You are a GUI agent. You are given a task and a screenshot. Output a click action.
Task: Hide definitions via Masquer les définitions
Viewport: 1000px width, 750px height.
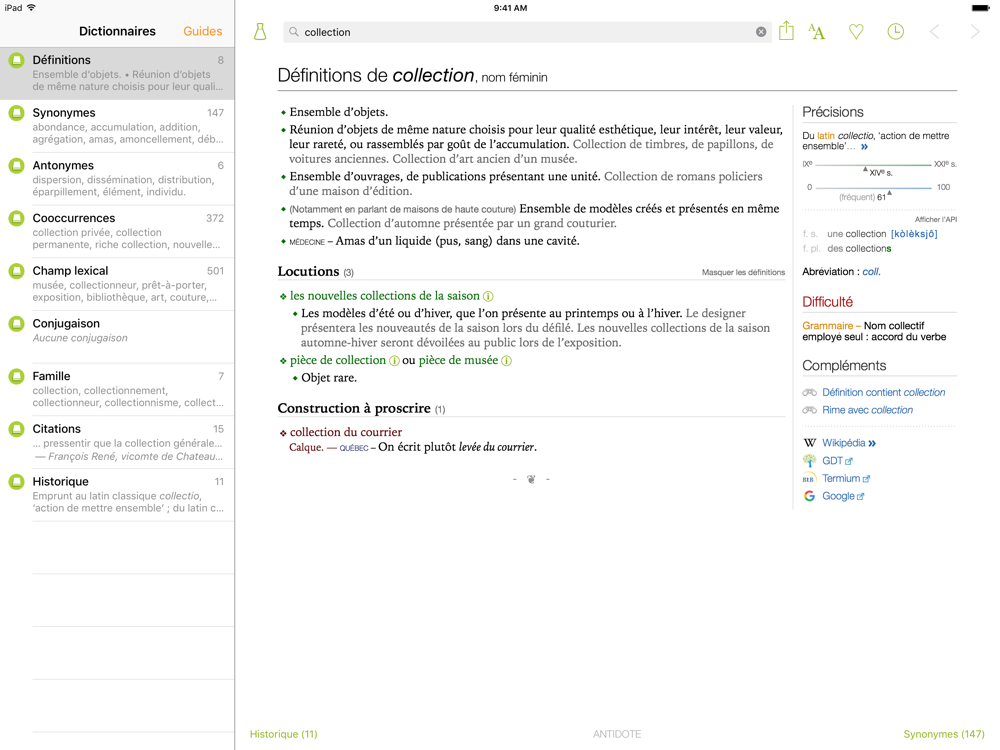[x=743, y=272]
